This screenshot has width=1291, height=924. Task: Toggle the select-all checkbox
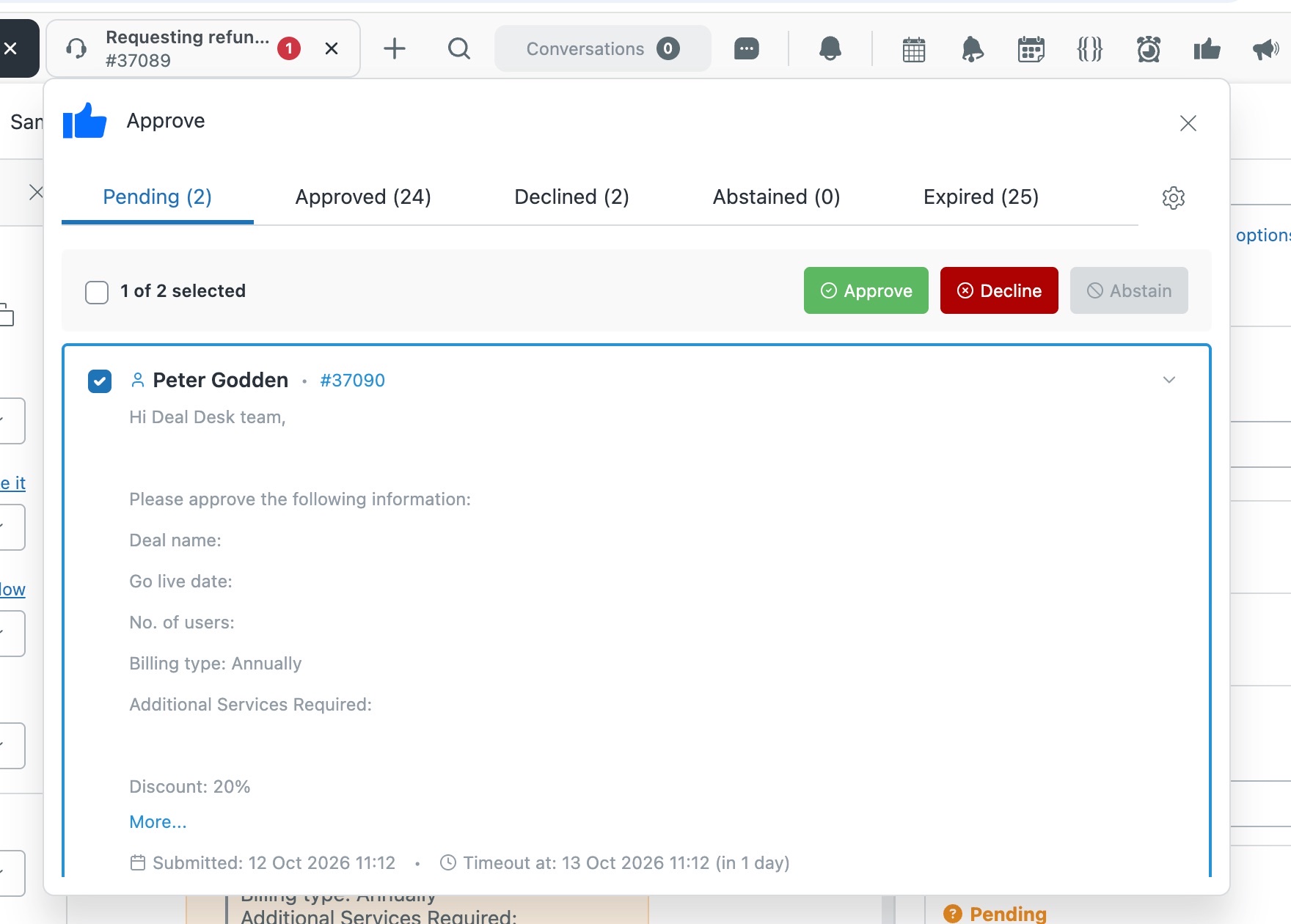(x=97, y=292)
